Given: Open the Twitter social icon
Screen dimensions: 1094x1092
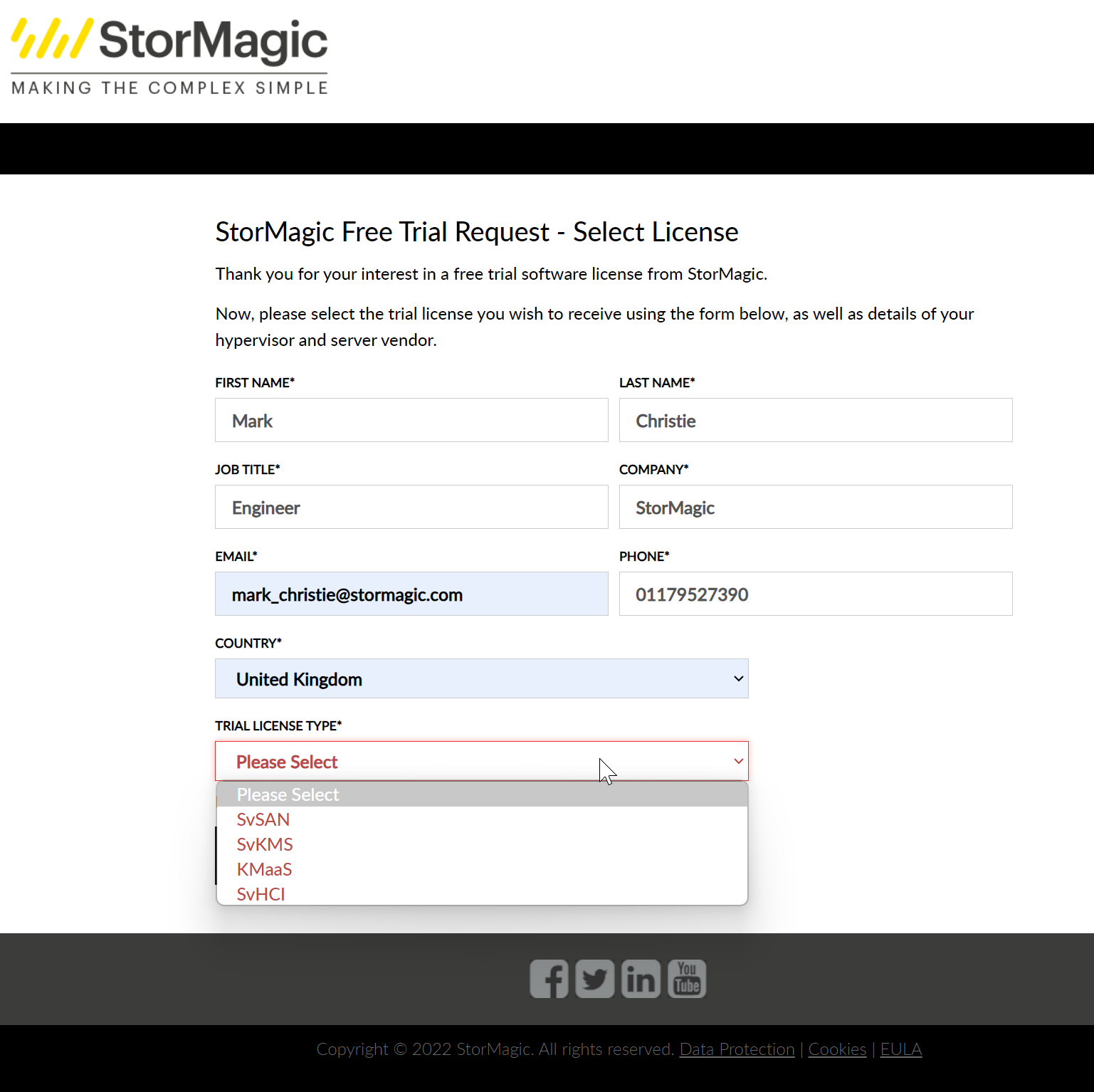Looking at the screenshot, I should point(595,979).
